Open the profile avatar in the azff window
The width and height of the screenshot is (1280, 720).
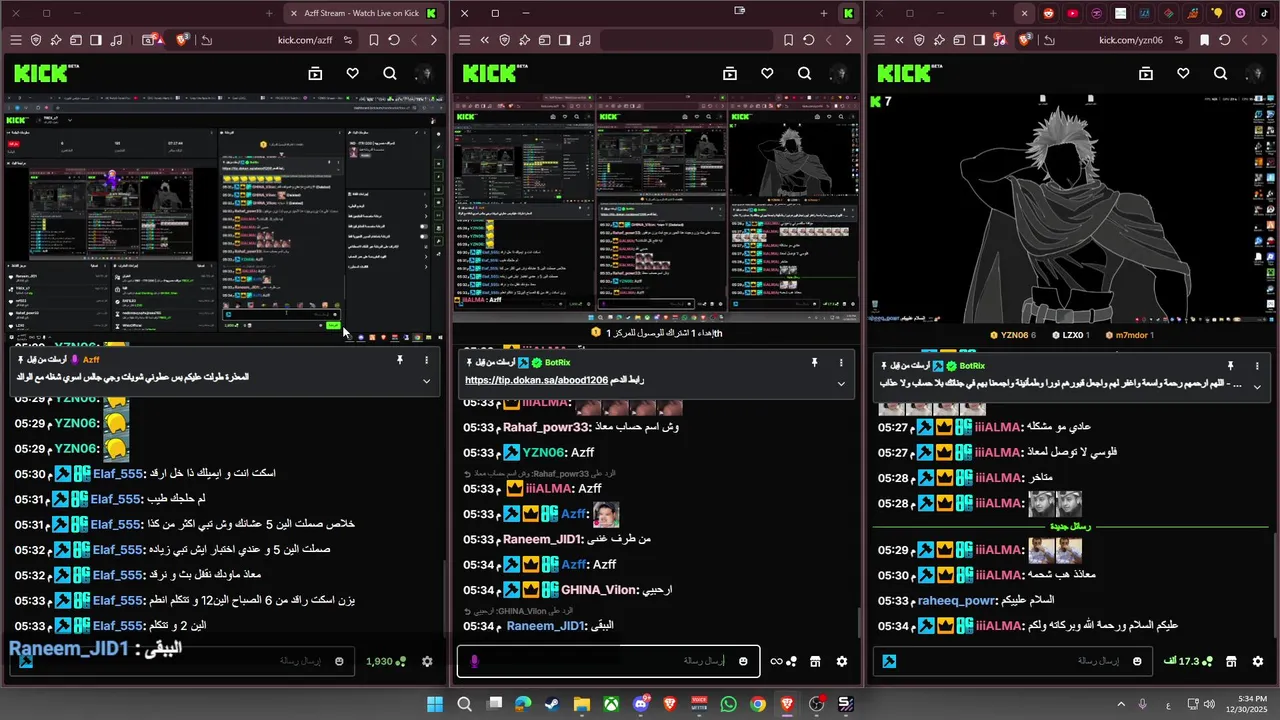tap(425, 74)
